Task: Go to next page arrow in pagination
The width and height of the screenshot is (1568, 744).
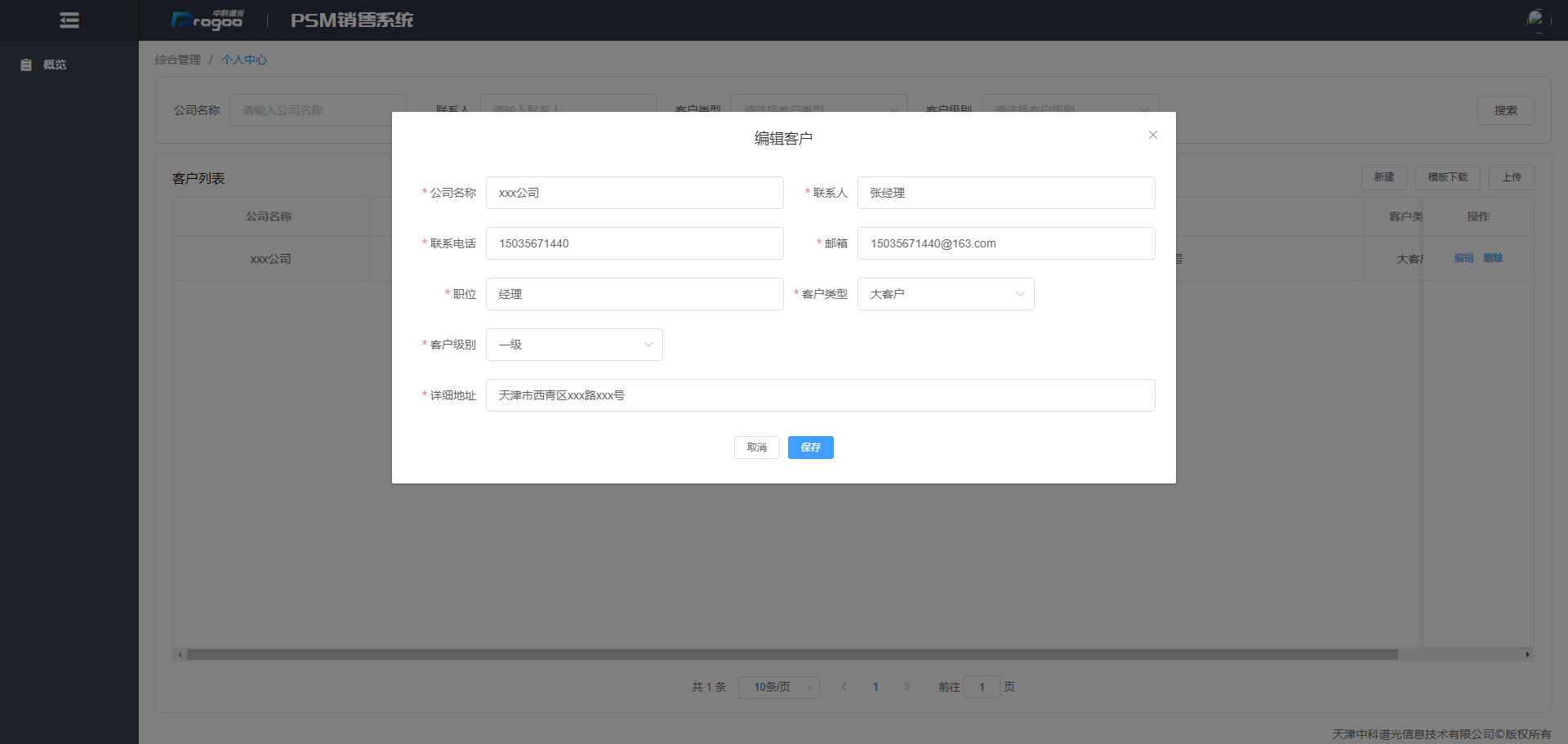Action: pos(906,687)
